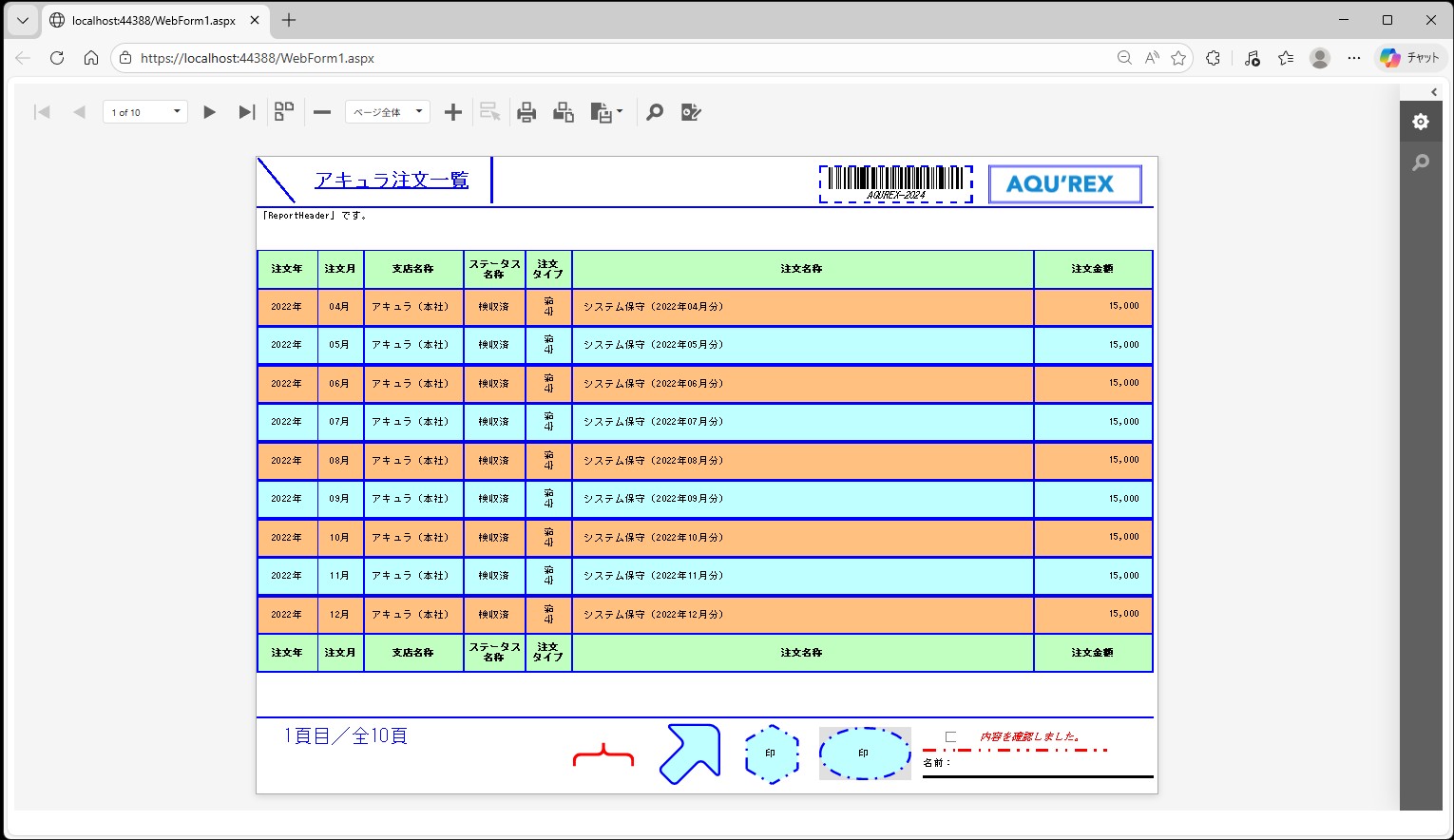Zoom in with the plus button
1454x840 pixels.
coord(453,112)
